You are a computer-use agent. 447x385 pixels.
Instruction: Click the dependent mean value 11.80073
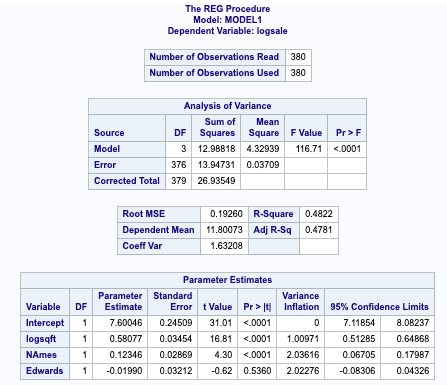coord(224,230)
